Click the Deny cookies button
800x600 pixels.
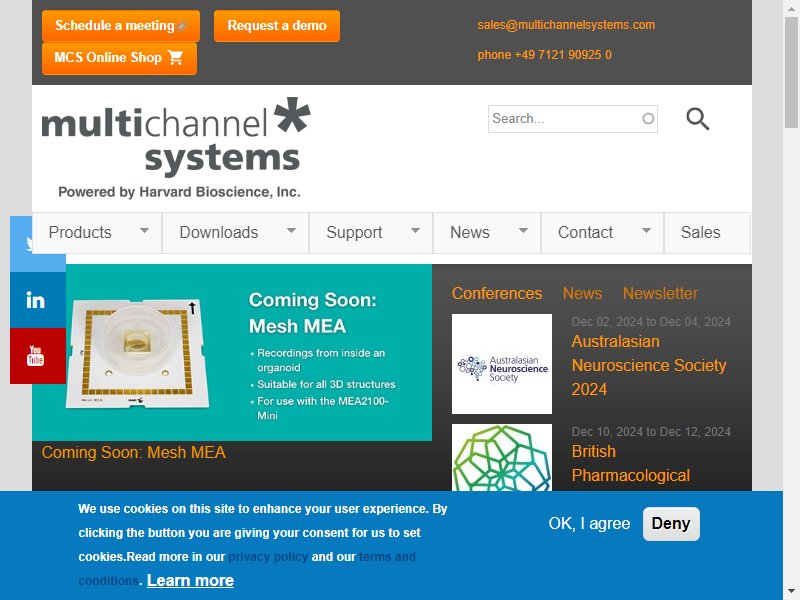671,524
